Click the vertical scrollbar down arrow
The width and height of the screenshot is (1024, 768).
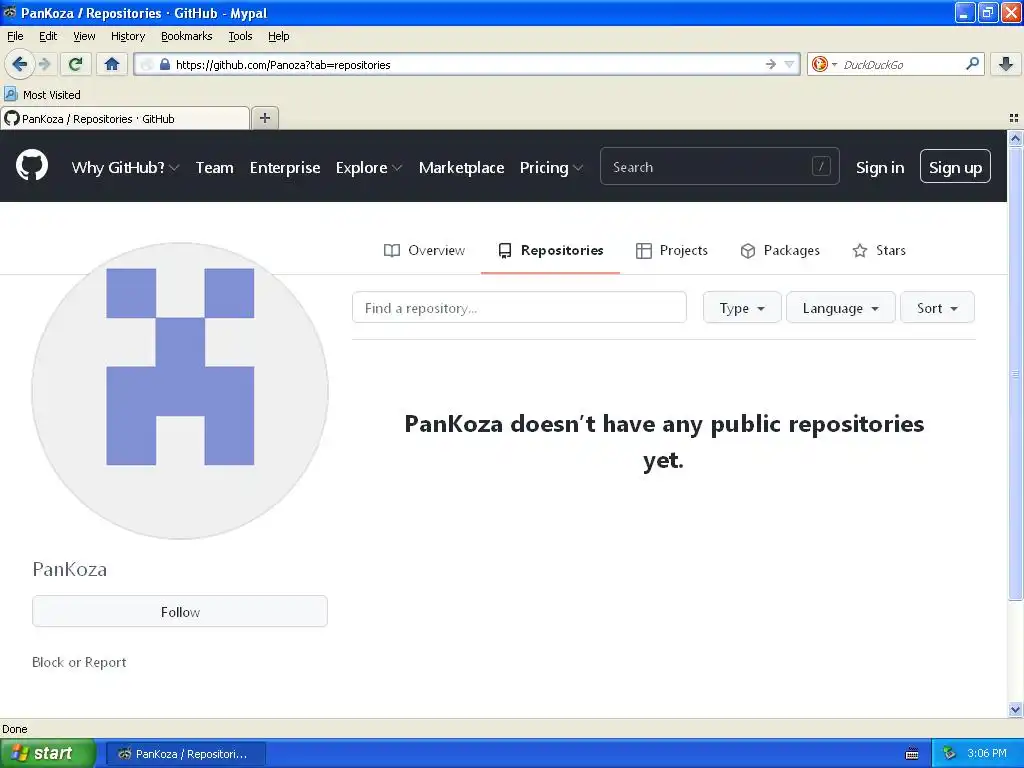[1015, 709]
